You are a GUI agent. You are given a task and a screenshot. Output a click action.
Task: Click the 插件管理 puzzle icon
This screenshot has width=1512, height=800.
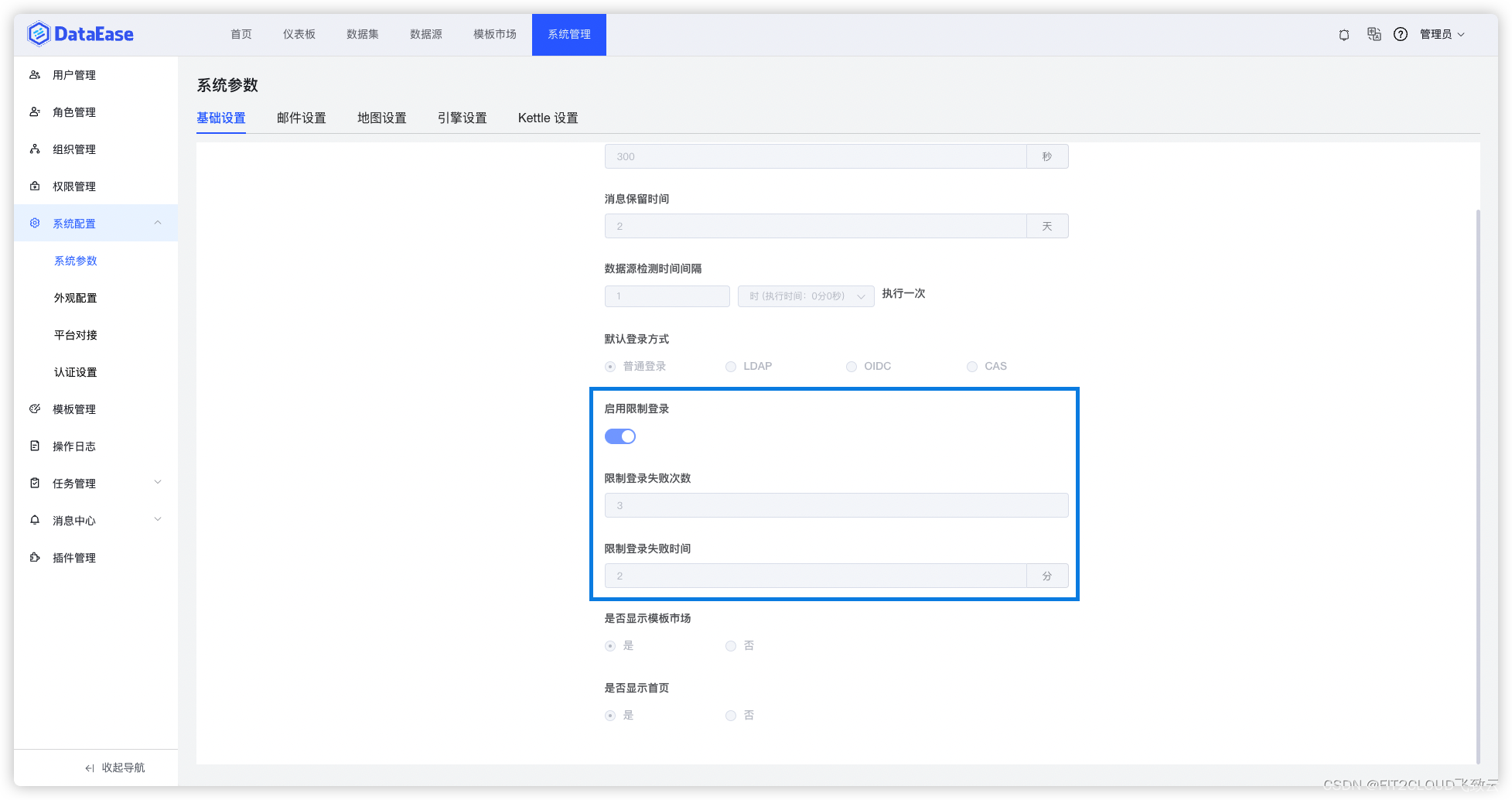pos(35,558)
